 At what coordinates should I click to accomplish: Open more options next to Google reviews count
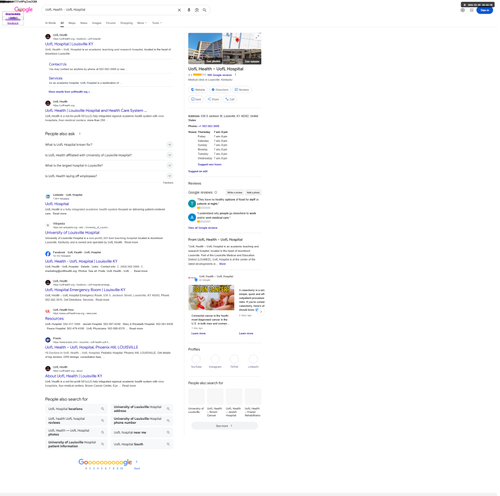(x=235, y=75)
